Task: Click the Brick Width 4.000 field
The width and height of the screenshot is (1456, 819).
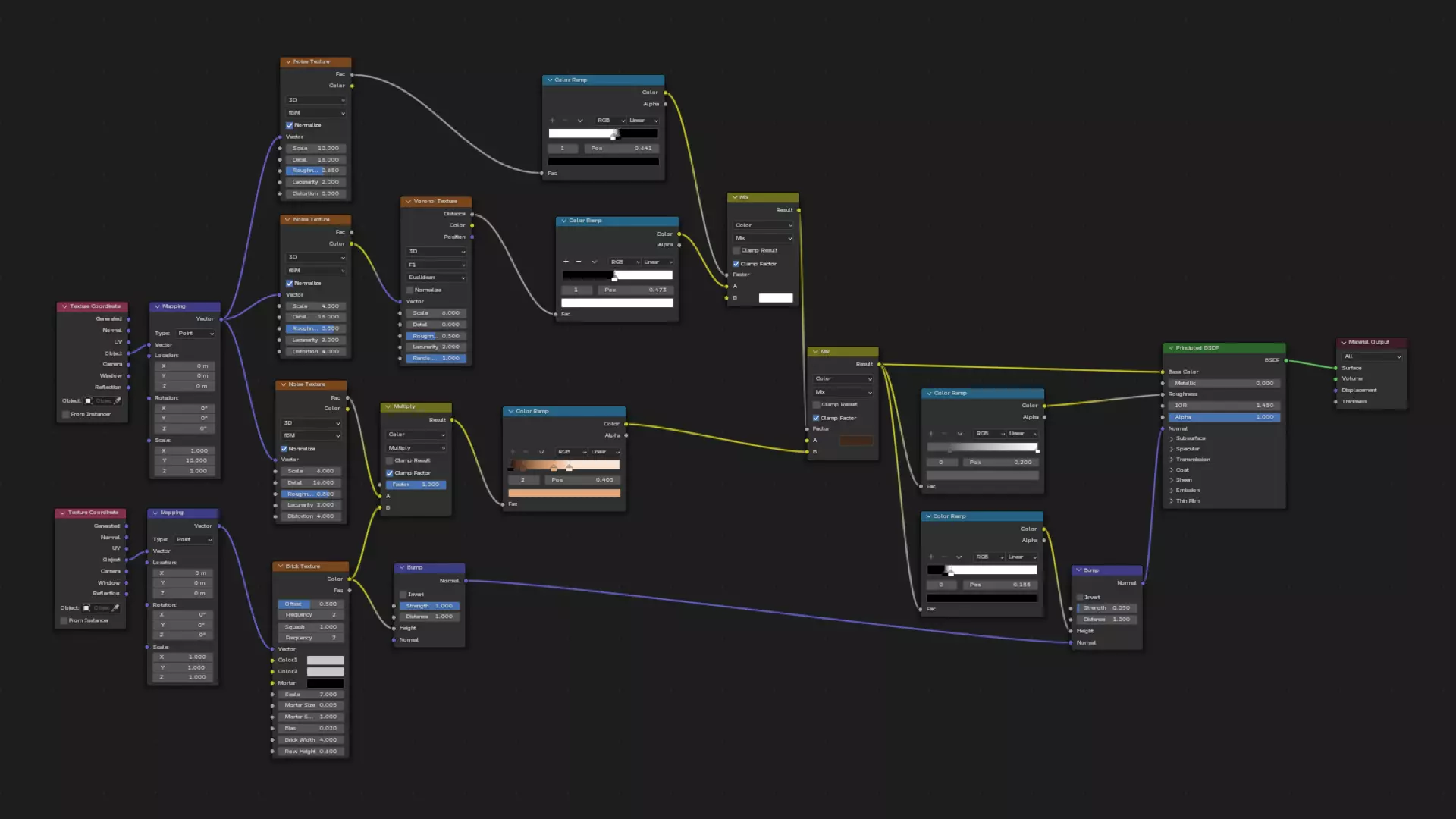Action: click(311, 740)
